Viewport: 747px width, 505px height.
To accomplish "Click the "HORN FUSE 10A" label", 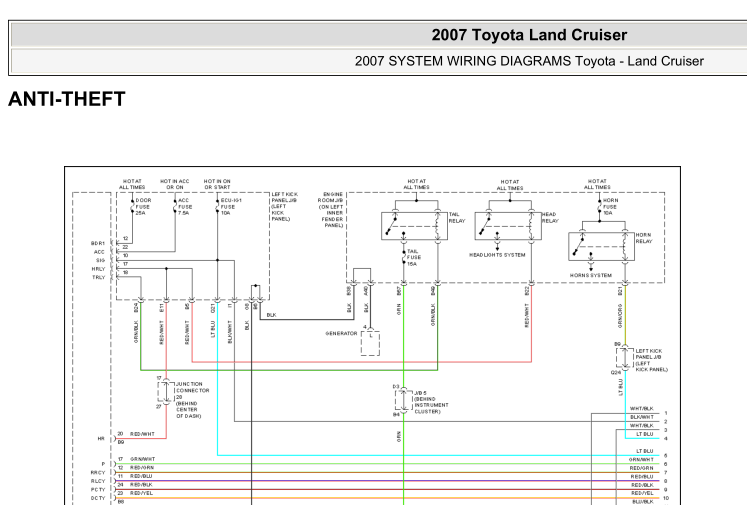I will 610,207.
